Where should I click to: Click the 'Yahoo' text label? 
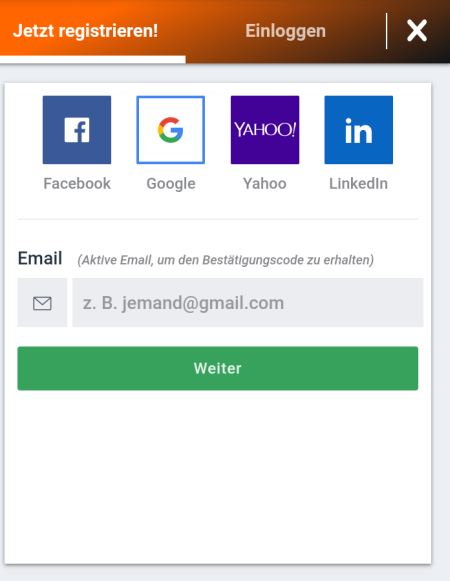click(265, 184)
